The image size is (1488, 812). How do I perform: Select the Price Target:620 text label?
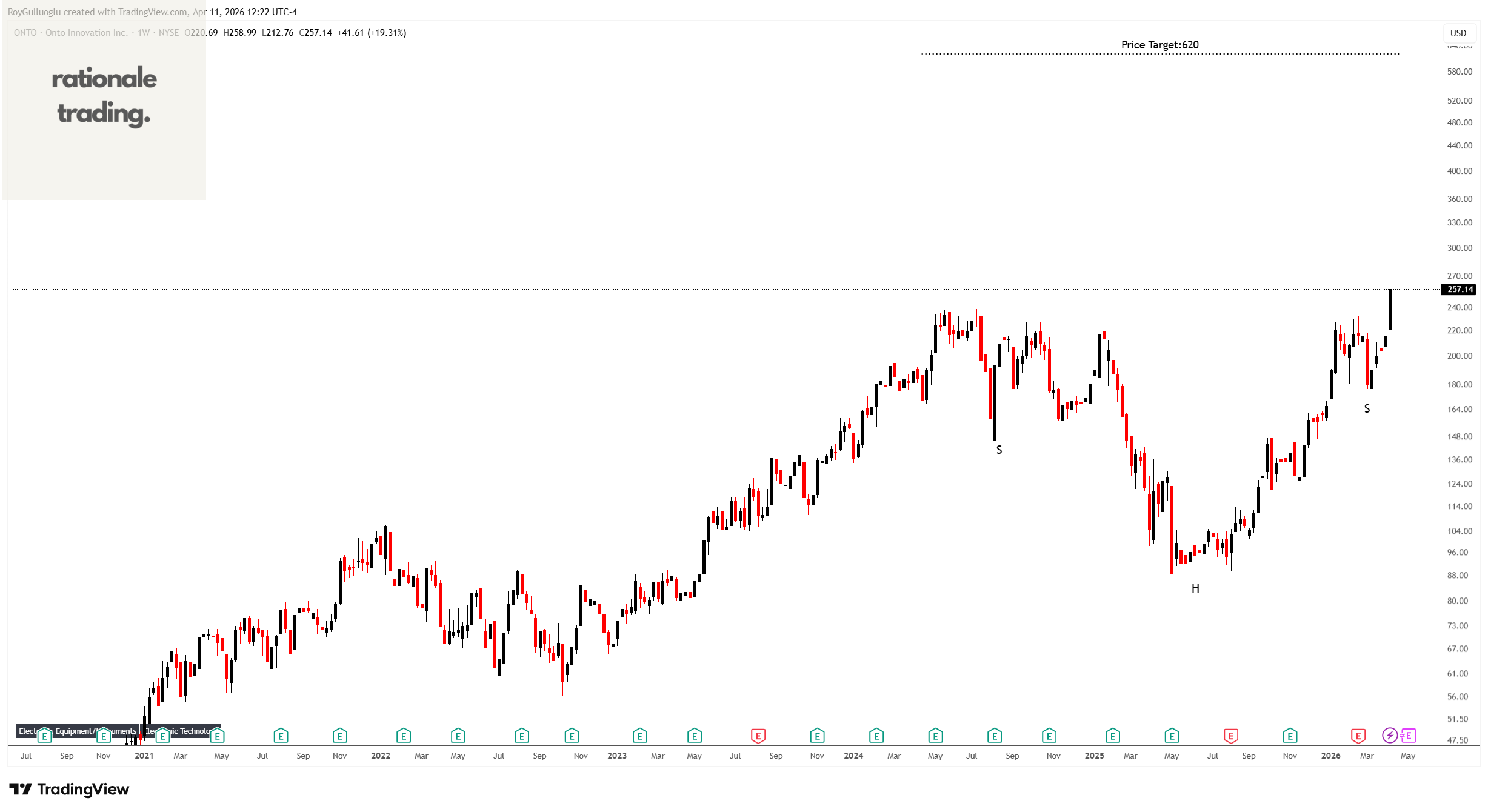click(x=1159, y=45)
